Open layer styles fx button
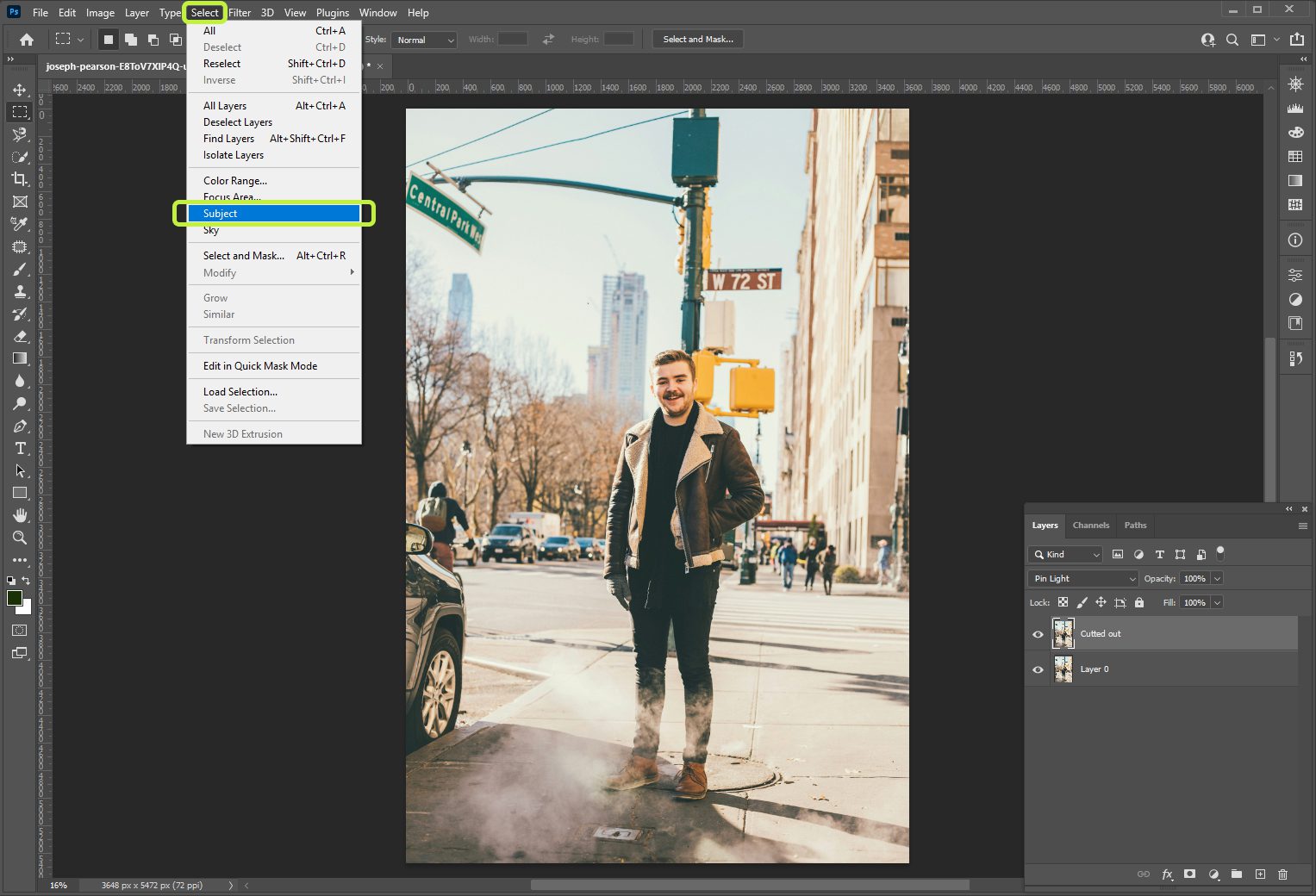 pyautogui.click(x=1167, y=874)
